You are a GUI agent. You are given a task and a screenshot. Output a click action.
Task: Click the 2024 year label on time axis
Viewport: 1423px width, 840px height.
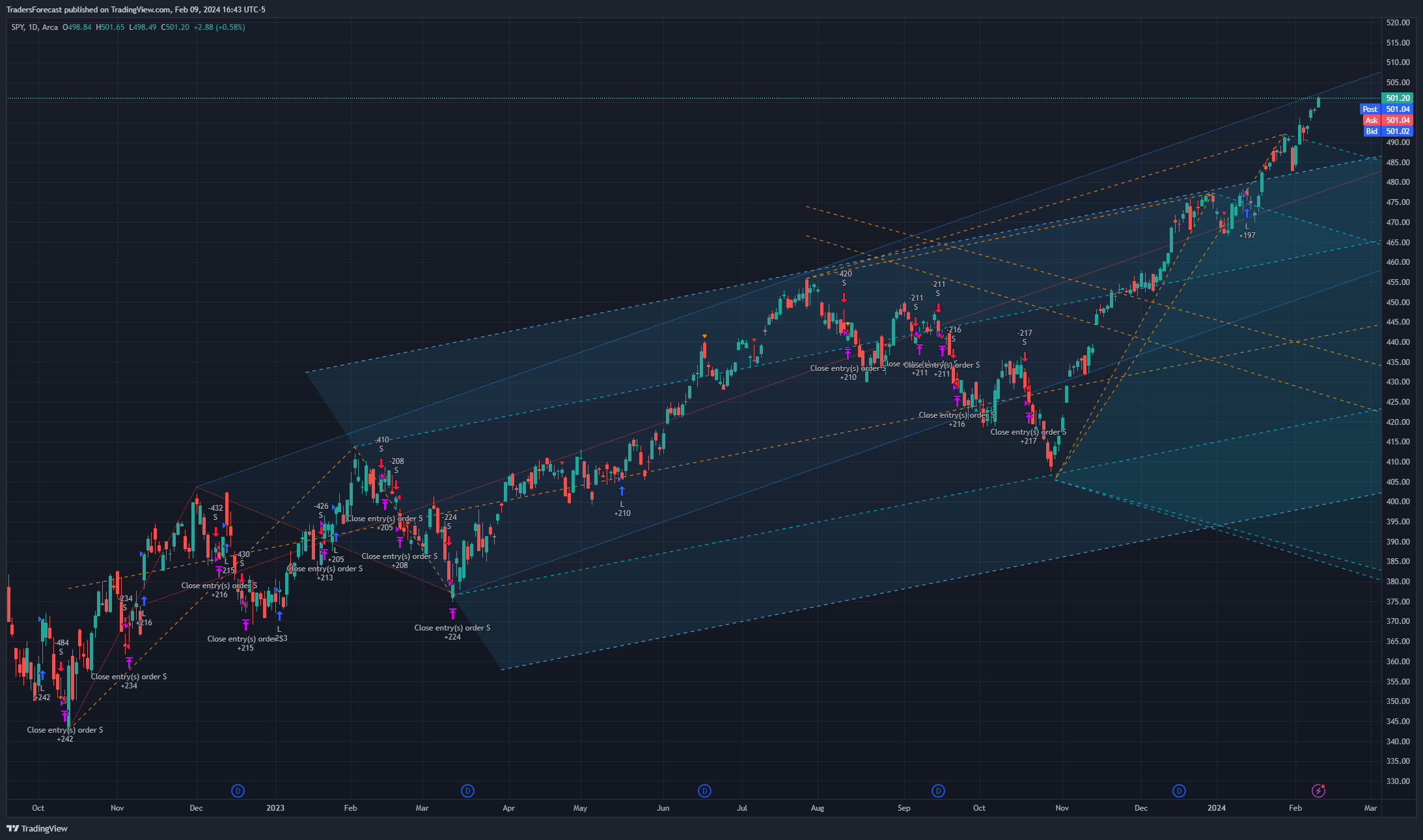1216,808
